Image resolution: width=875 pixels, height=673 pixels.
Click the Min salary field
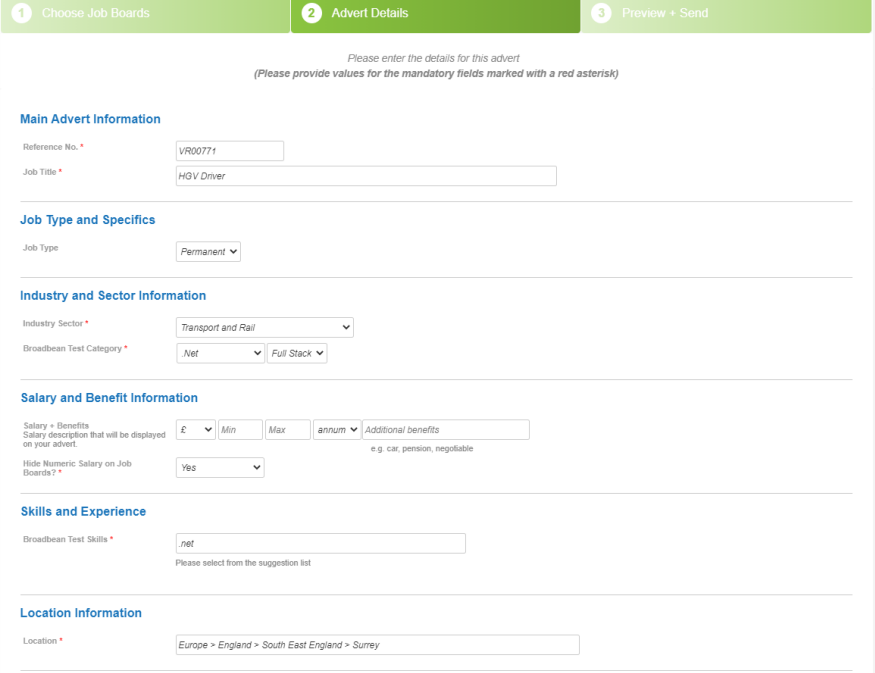241,430
